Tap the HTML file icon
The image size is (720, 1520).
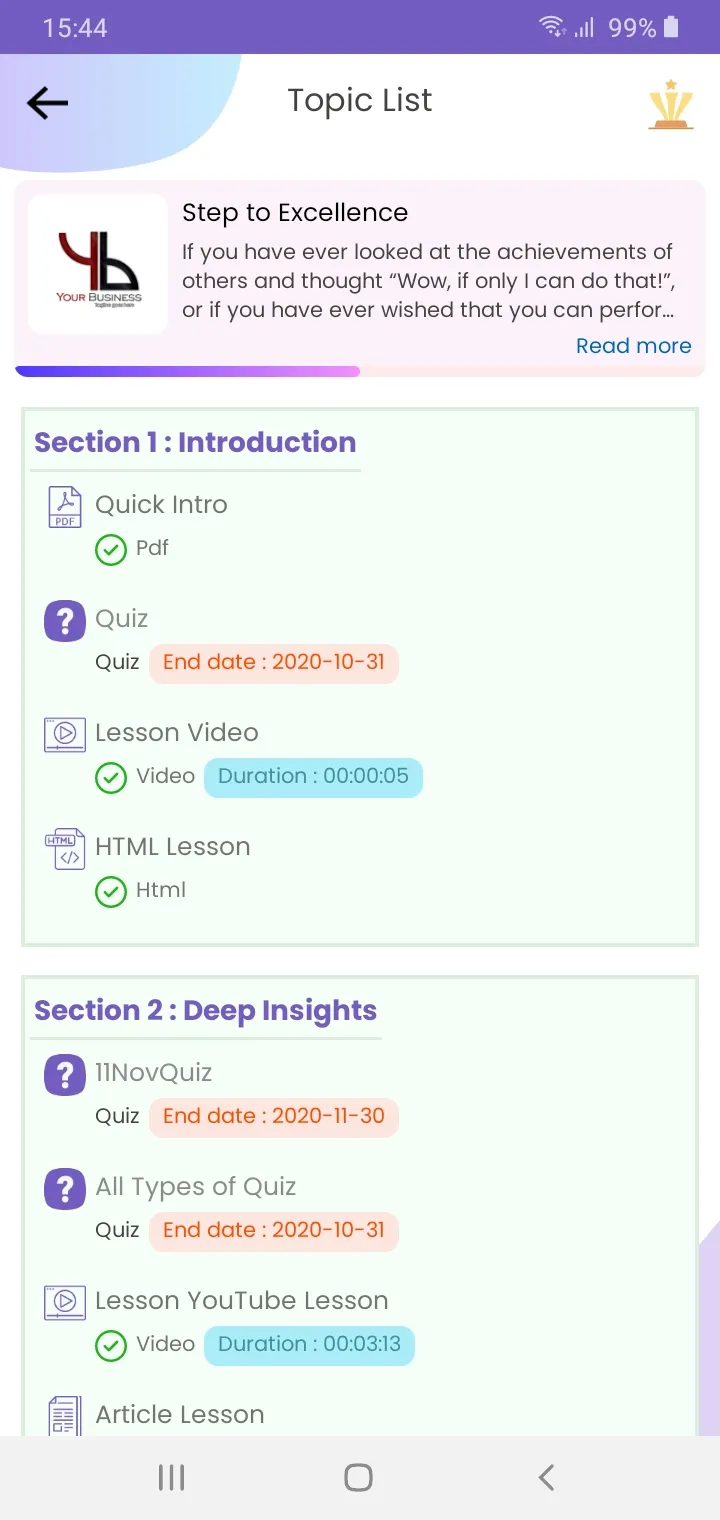pyautogui.click(x=65, y=849)
